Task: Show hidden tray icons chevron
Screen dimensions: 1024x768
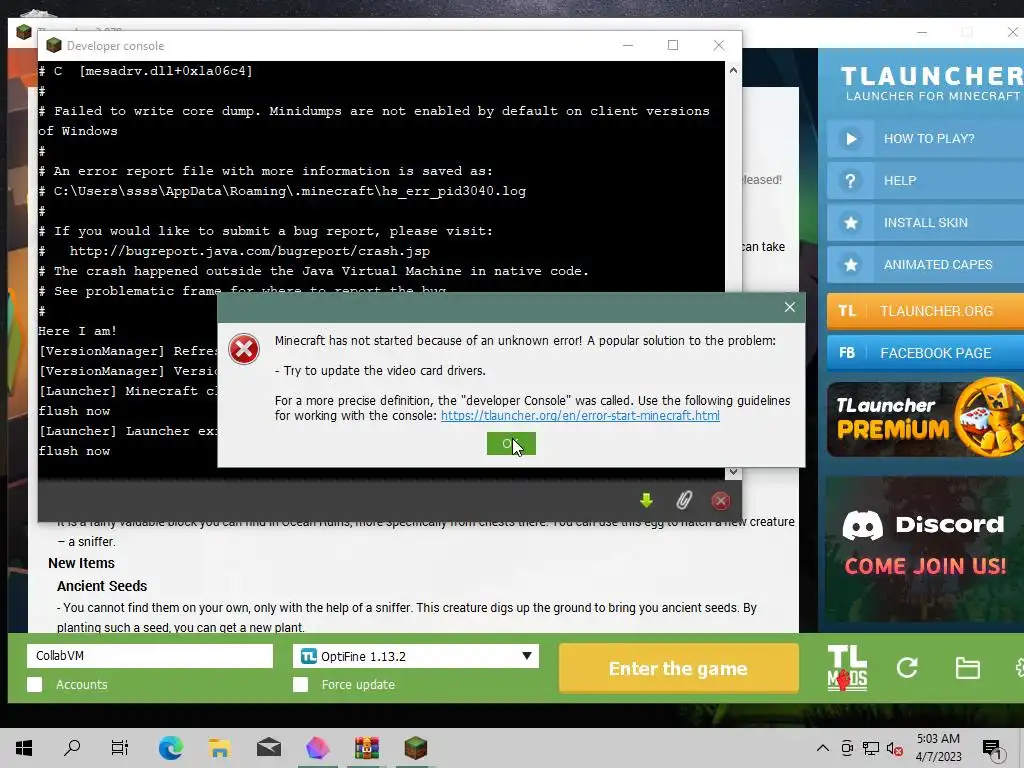Action: tap(823, 748)
